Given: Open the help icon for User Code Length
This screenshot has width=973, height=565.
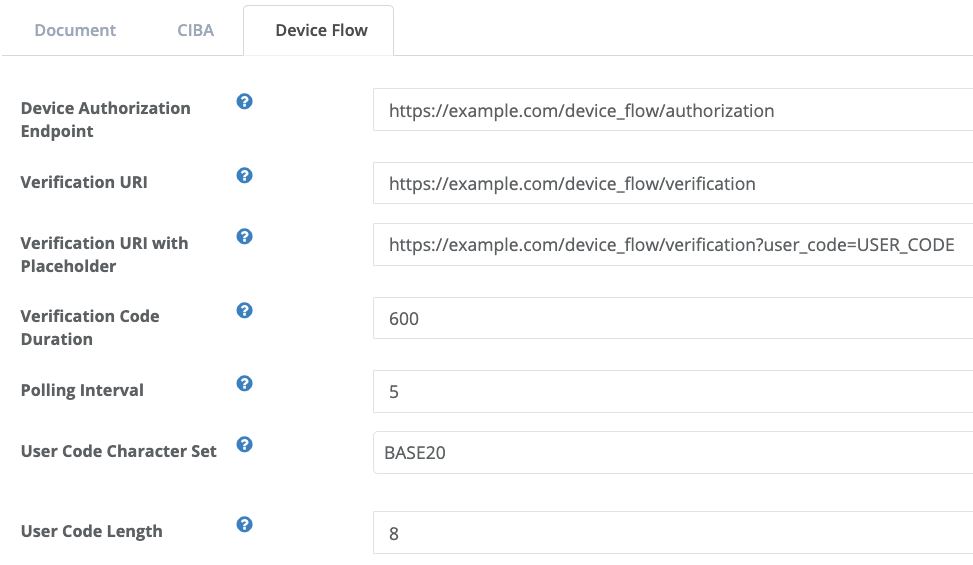Looking at the screenshot, I should tap(244, 525).
